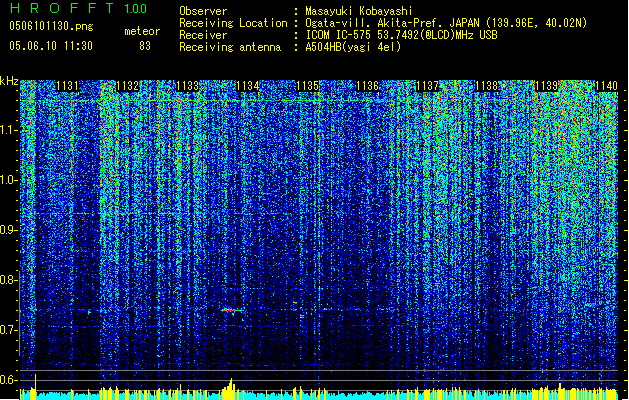Click the 1135 time marker
Viewport: 629px width, 400px height.
[x=307, y=86]
